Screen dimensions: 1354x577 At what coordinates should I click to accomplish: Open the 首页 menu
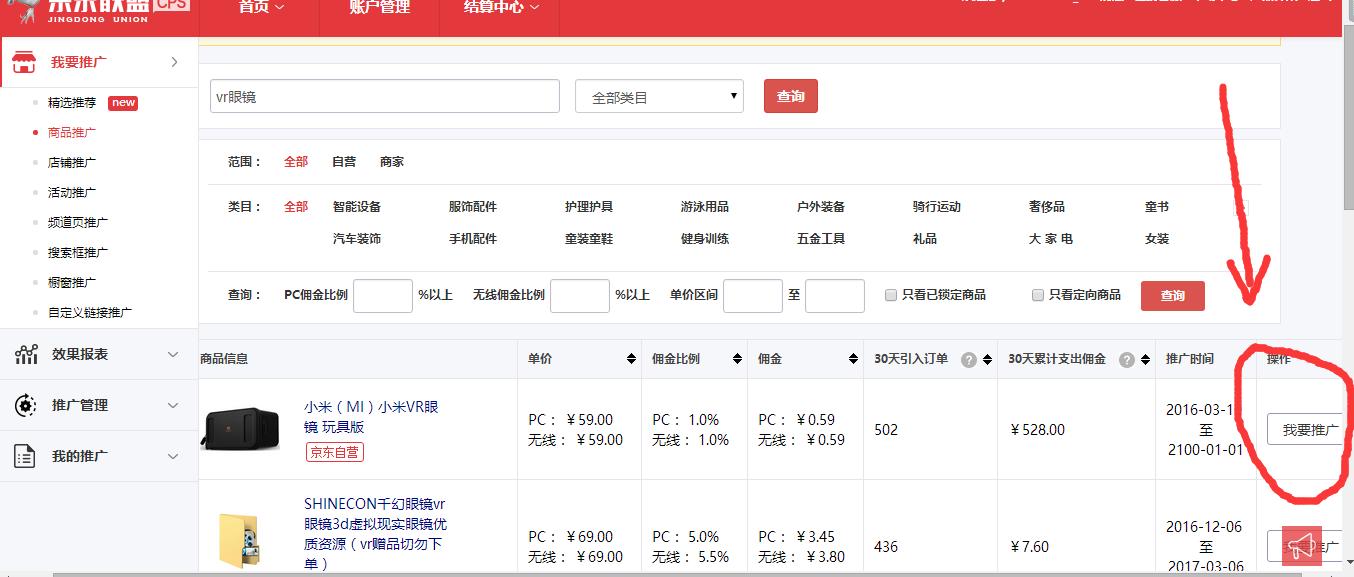258,6
